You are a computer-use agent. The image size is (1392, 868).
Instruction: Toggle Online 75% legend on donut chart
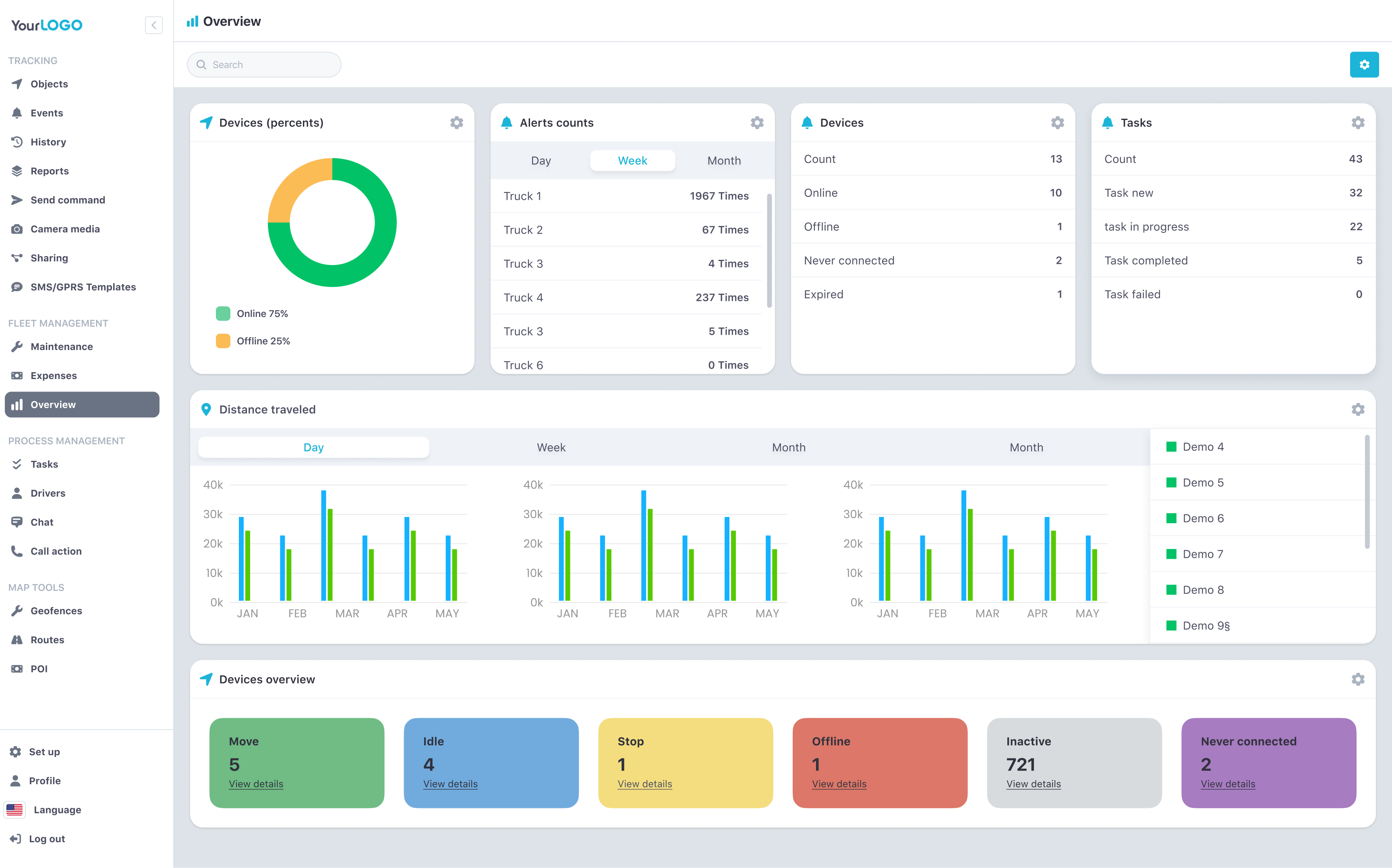click(262, 313)
